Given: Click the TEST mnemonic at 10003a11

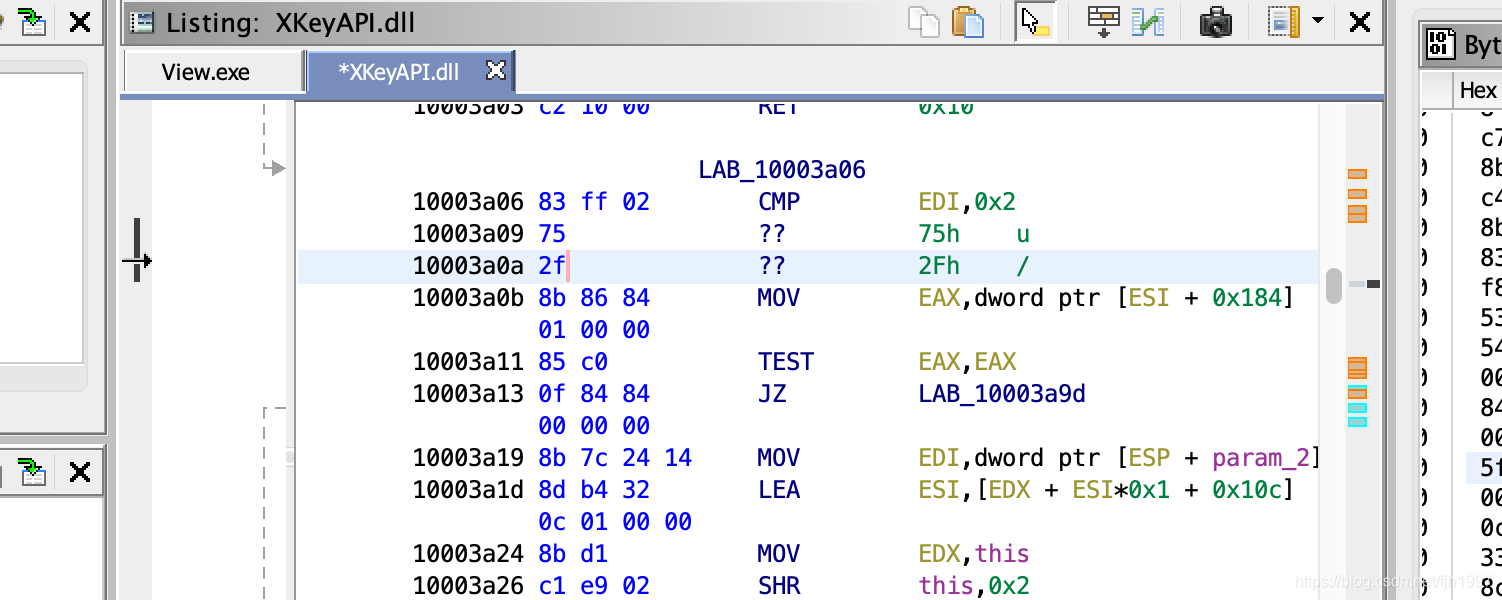Looking at the screenshot, I should click(786, 362).
